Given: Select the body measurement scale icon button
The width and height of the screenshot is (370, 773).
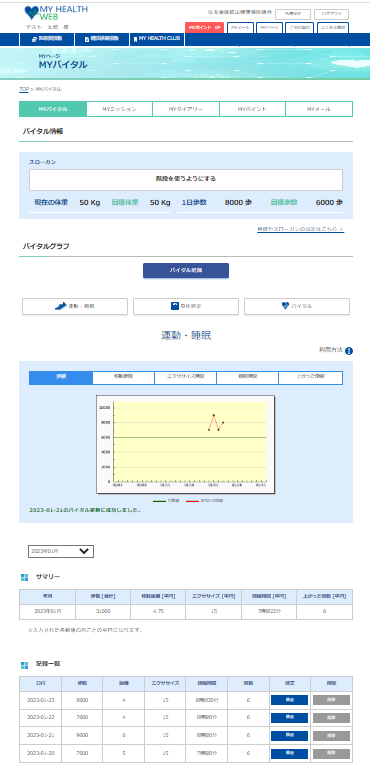Looking at the screenshot, I should click(x=186, y=306).
